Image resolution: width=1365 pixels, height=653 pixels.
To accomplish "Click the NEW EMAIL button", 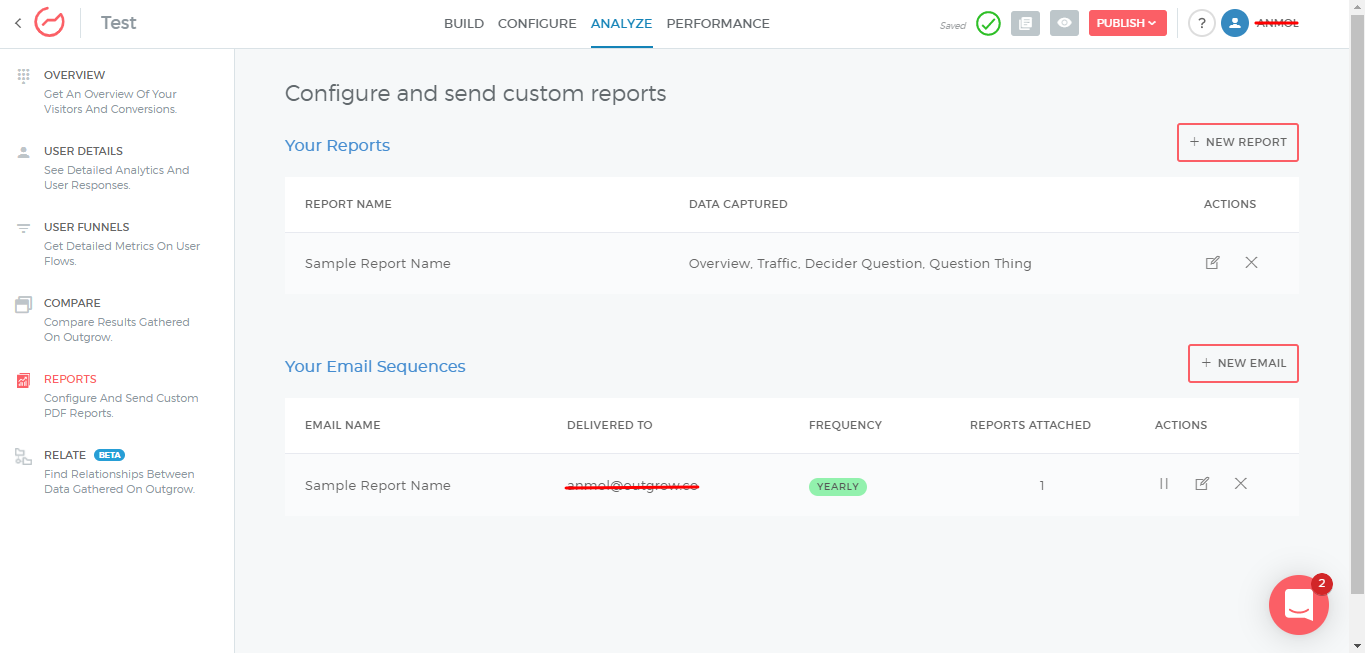I will tap(1243, 363).
